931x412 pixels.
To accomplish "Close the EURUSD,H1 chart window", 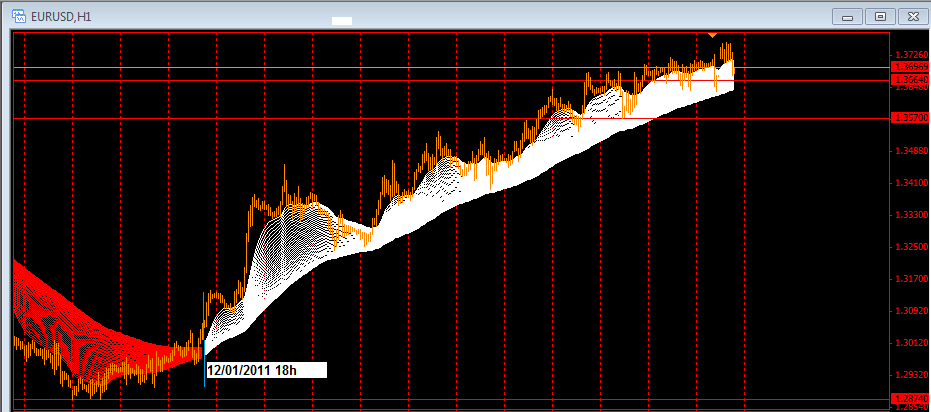I will [912, 16].
